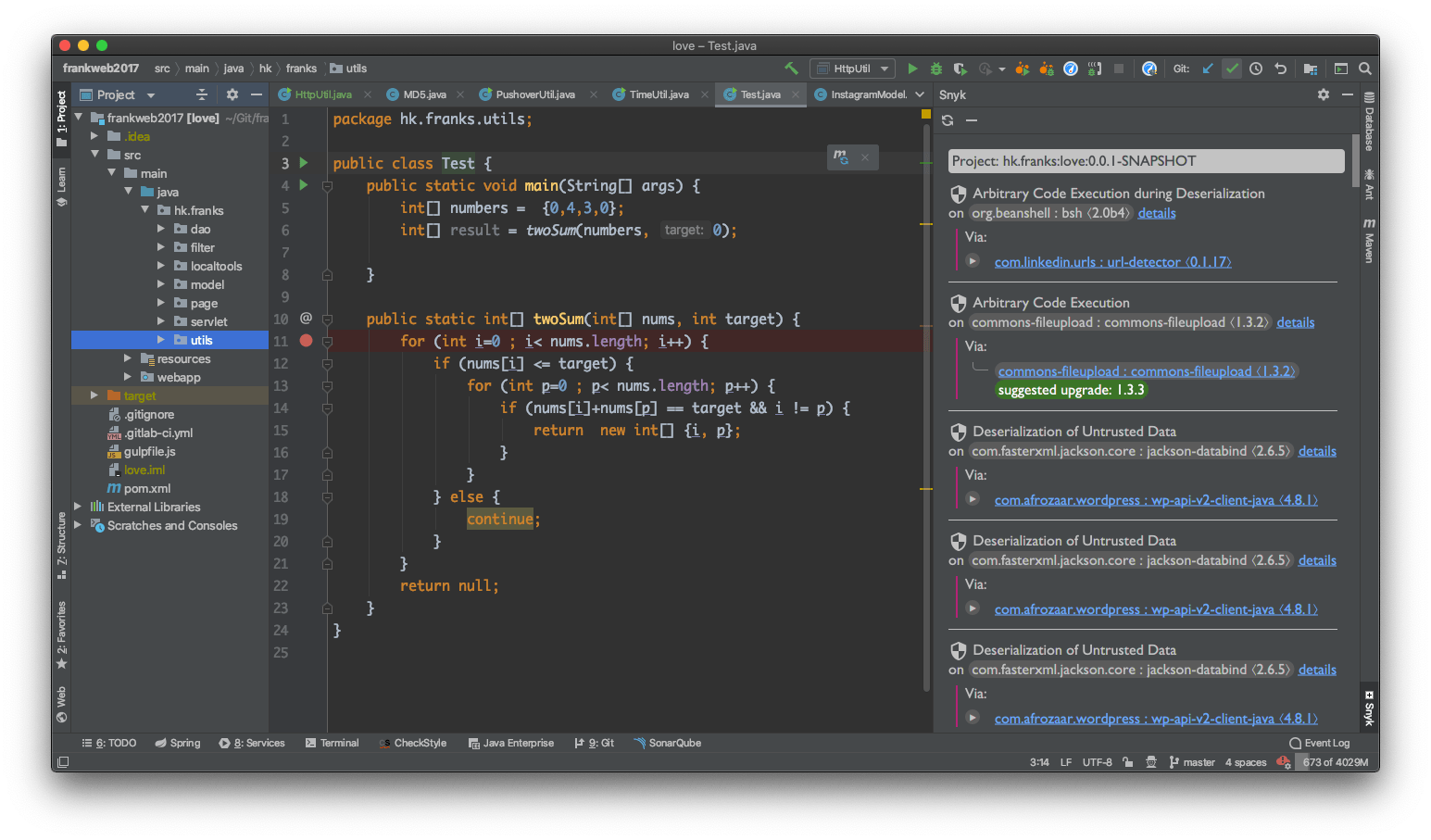Toggle read-only lock icon in status bar
Screen dimensions: 1431x840
tap(1127, 762)
